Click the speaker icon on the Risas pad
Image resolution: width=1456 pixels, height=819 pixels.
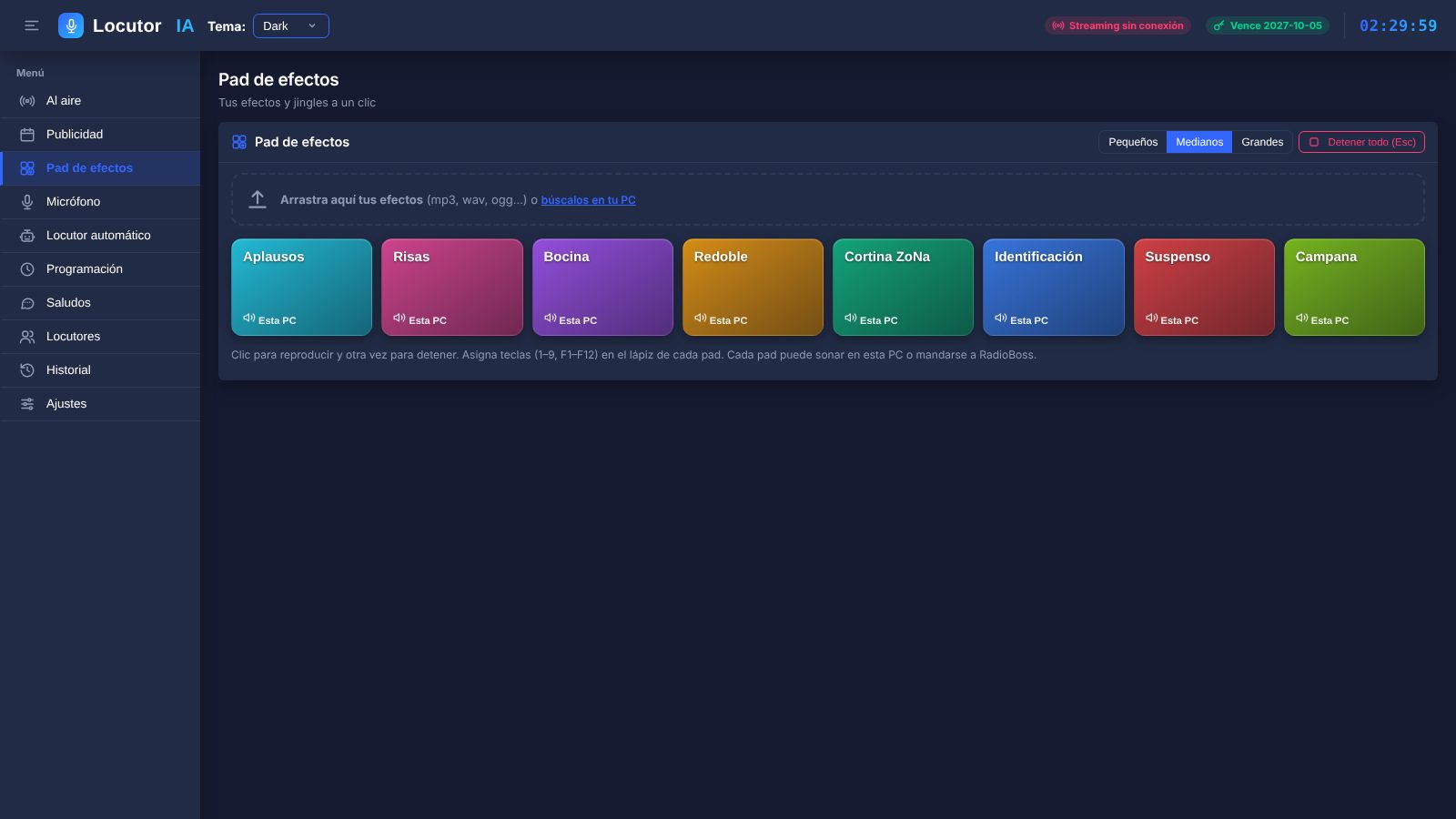click(x=399, y=318)
